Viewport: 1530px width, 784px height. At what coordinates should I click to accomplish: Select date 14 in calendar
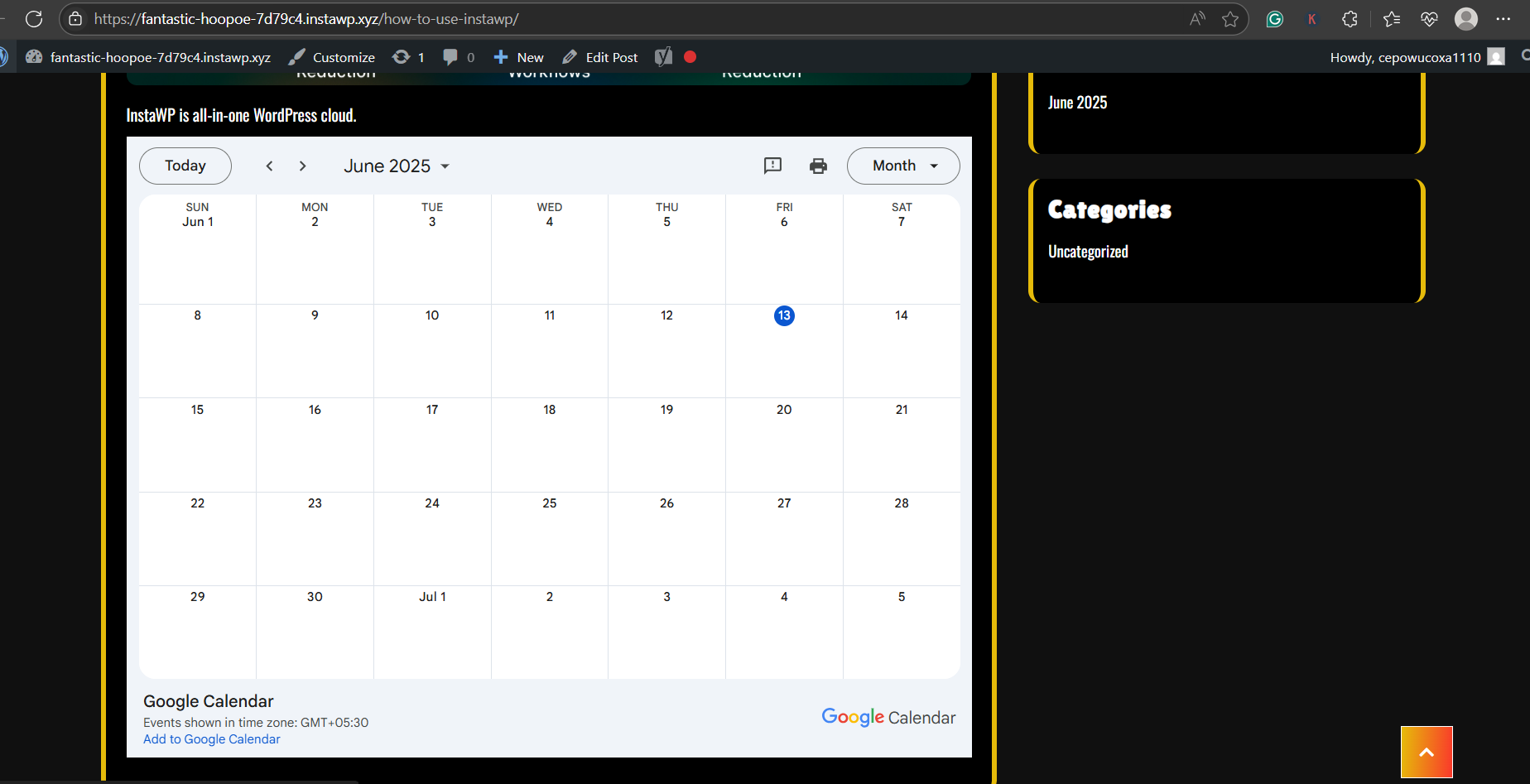(x=902, y=315)
